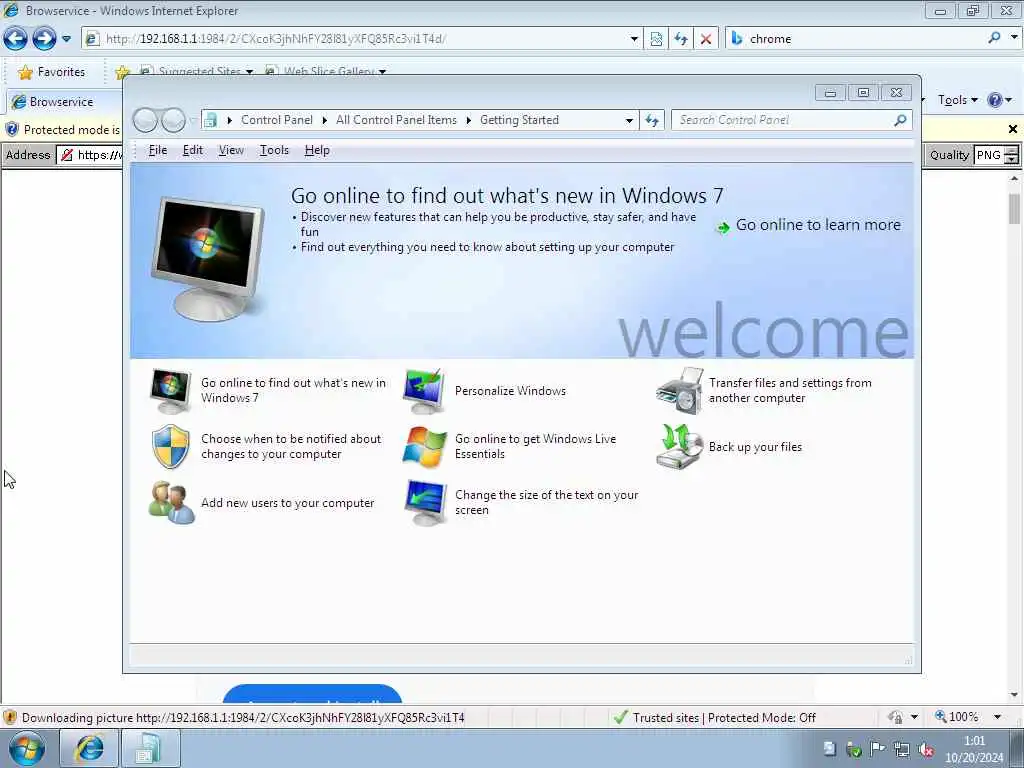Click the Control Panel search magnifier icon
The image size is (1024, 768).
pyautogui.click(x=901, y=120)
